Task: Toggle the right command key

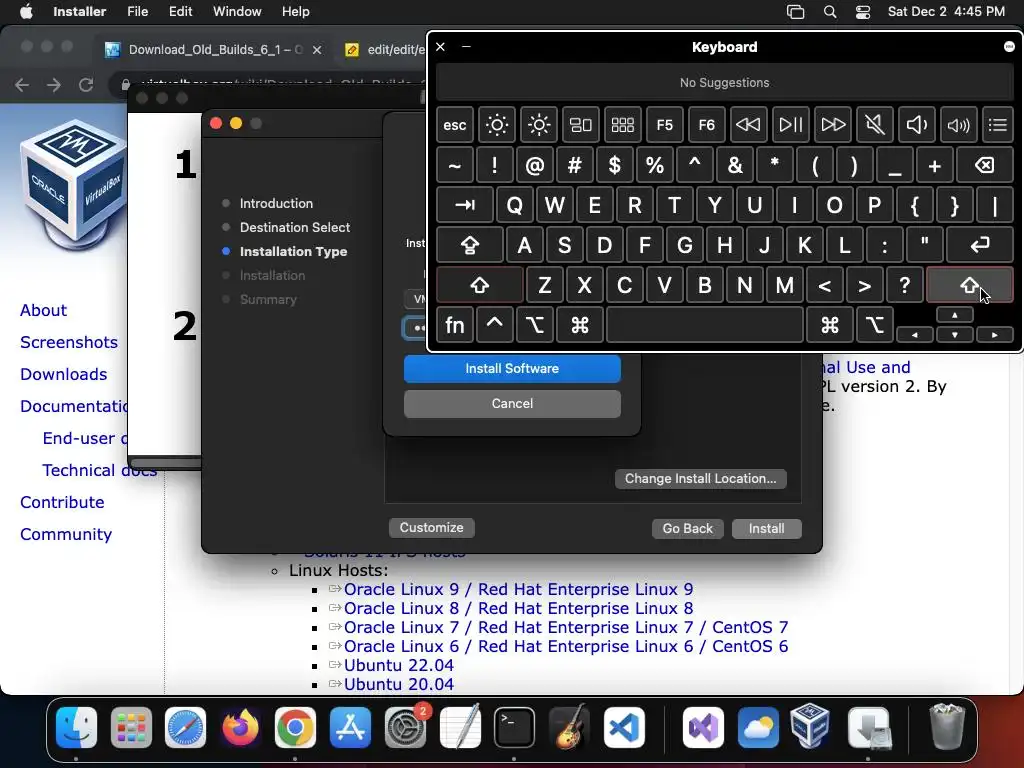Action: click(x=830, y=325)
